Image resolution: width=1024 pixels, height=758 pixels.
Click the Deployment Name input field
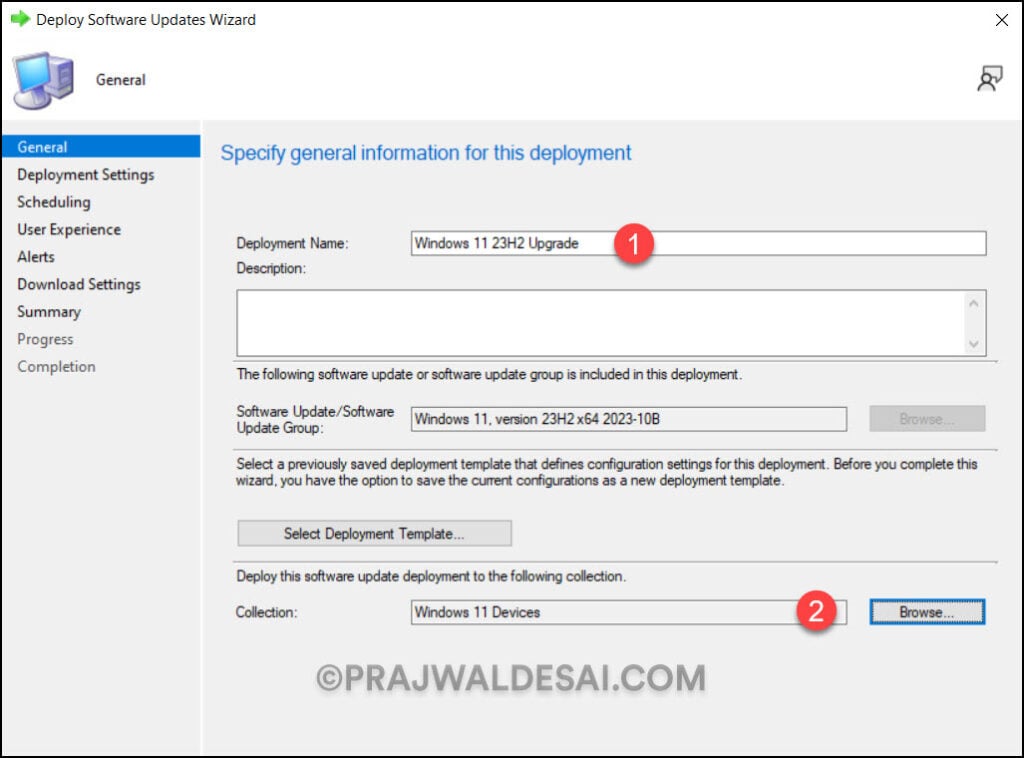[x=698, y=243]
